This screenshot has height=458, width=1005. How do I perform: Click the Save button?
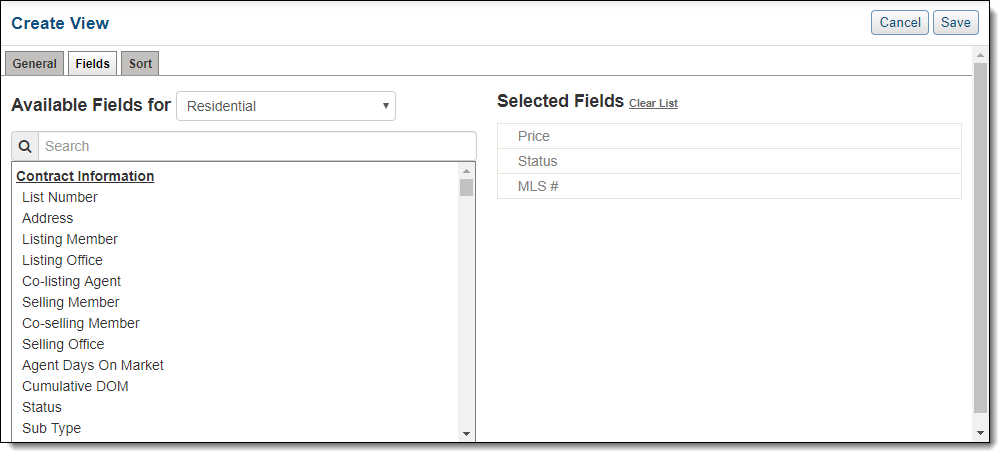tap(956, 22)
